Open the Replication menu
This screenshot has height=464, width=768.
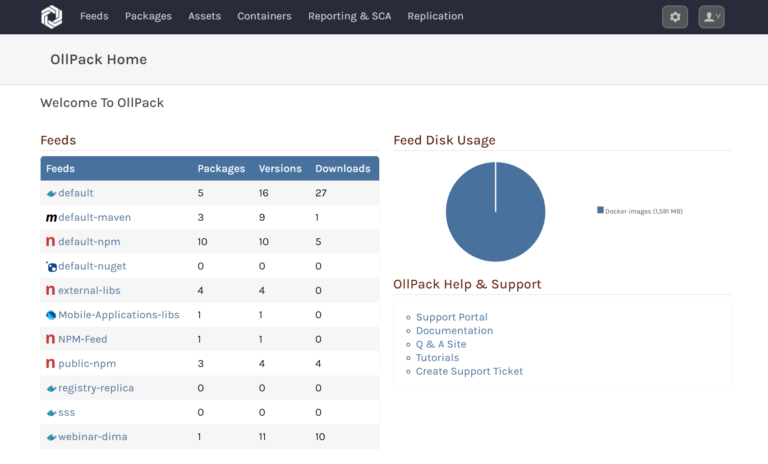(x=435, y=16)
